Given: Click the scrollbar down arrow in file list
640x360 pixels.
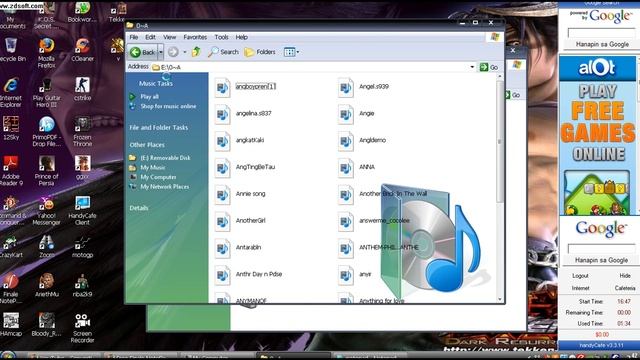Looking at the screenshot, I should (x=500, y=299).
